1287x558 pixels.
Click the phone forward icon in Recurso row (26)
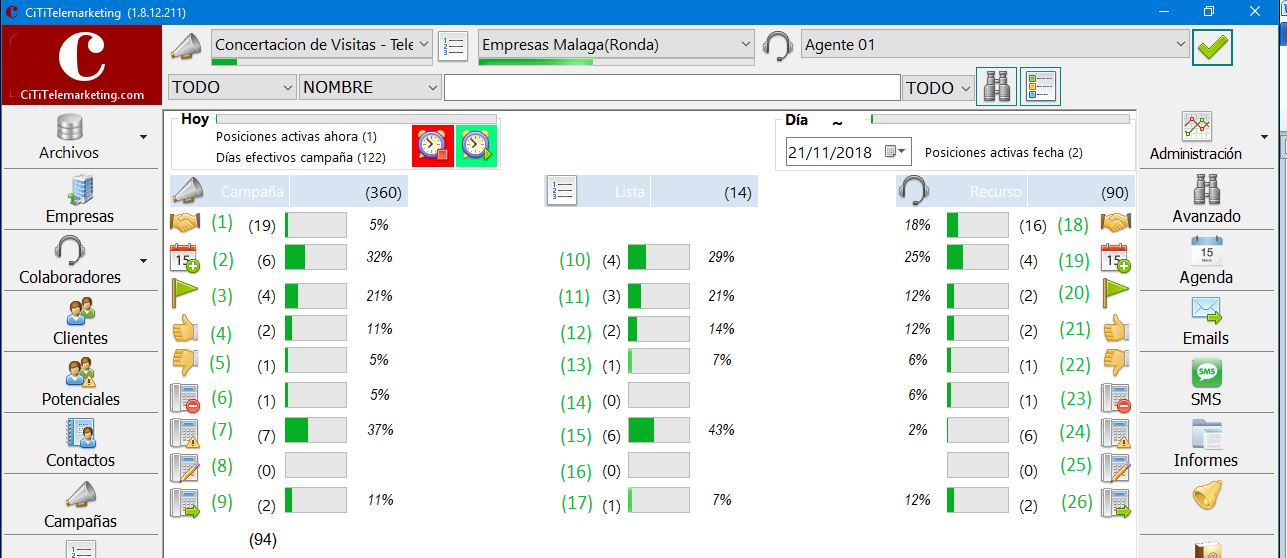coord(1116,502)
